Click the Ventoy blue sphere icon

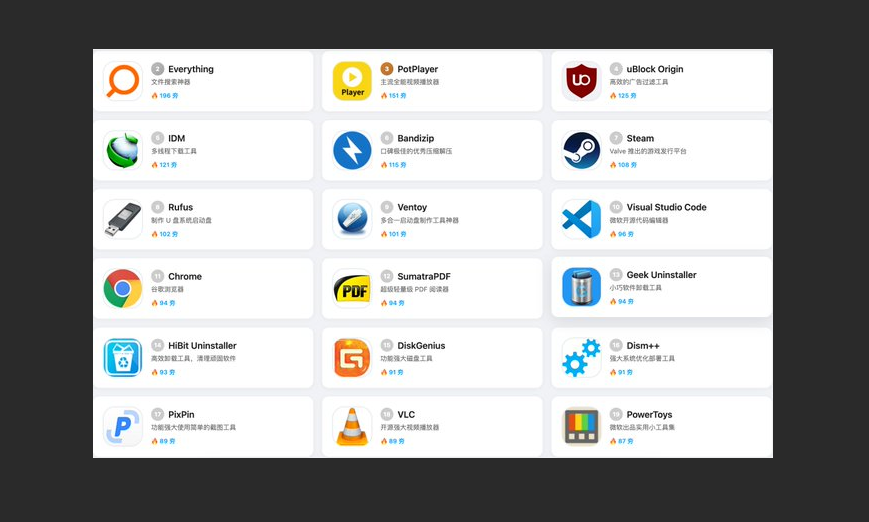(352, 219)
